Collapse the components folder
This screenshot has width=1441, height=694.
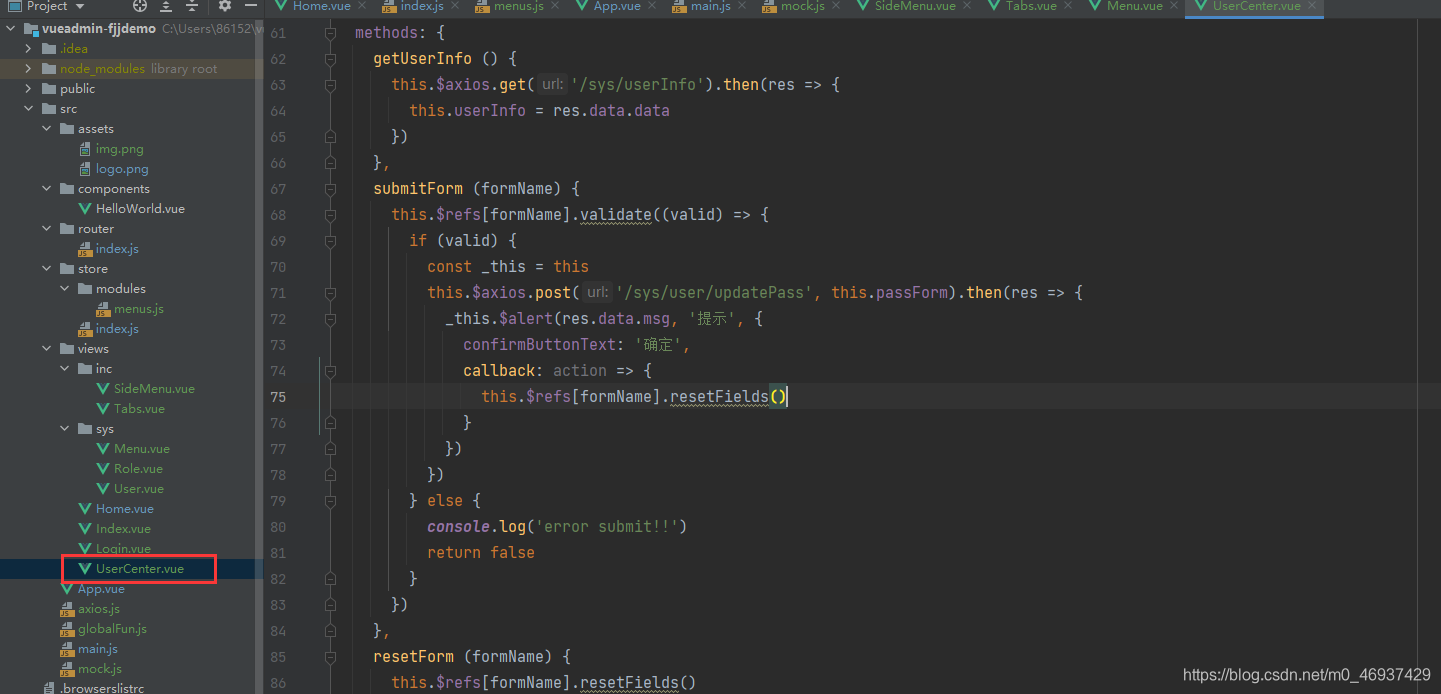click(x=47, y=189)
